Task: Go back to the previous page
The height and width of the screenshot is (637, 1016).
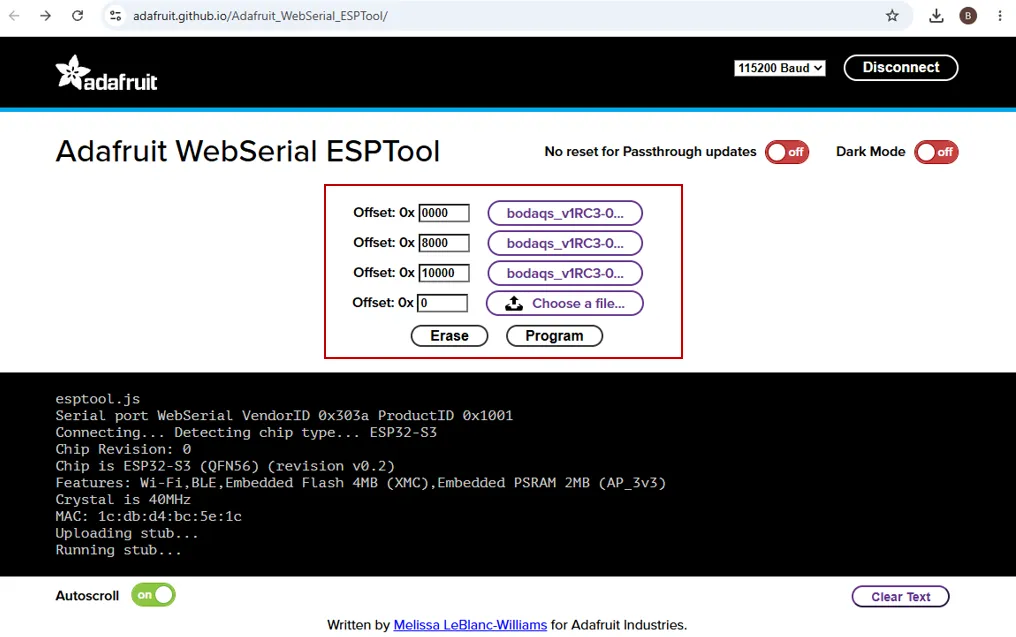Action: coord(14,16)
